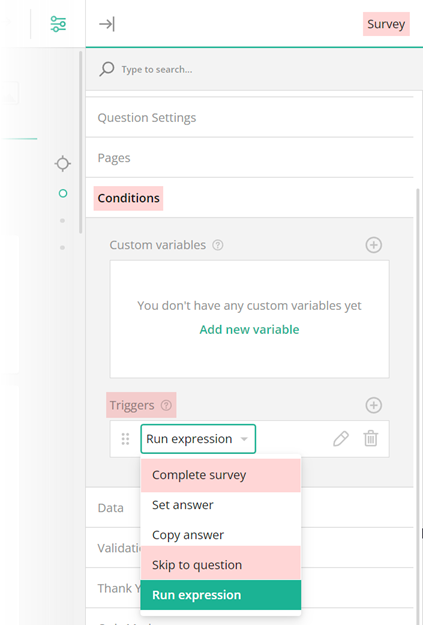The width and height of the screenshot is (423, 625).
Task: Open the settings sliders icon
Action: (58, 24)
